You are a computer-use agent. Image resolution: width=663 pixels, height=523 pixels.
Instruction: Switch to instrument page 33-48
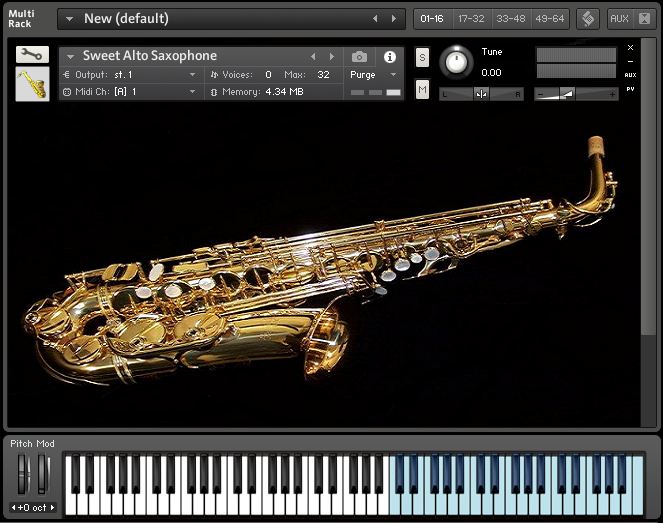[x=511, y=19]
